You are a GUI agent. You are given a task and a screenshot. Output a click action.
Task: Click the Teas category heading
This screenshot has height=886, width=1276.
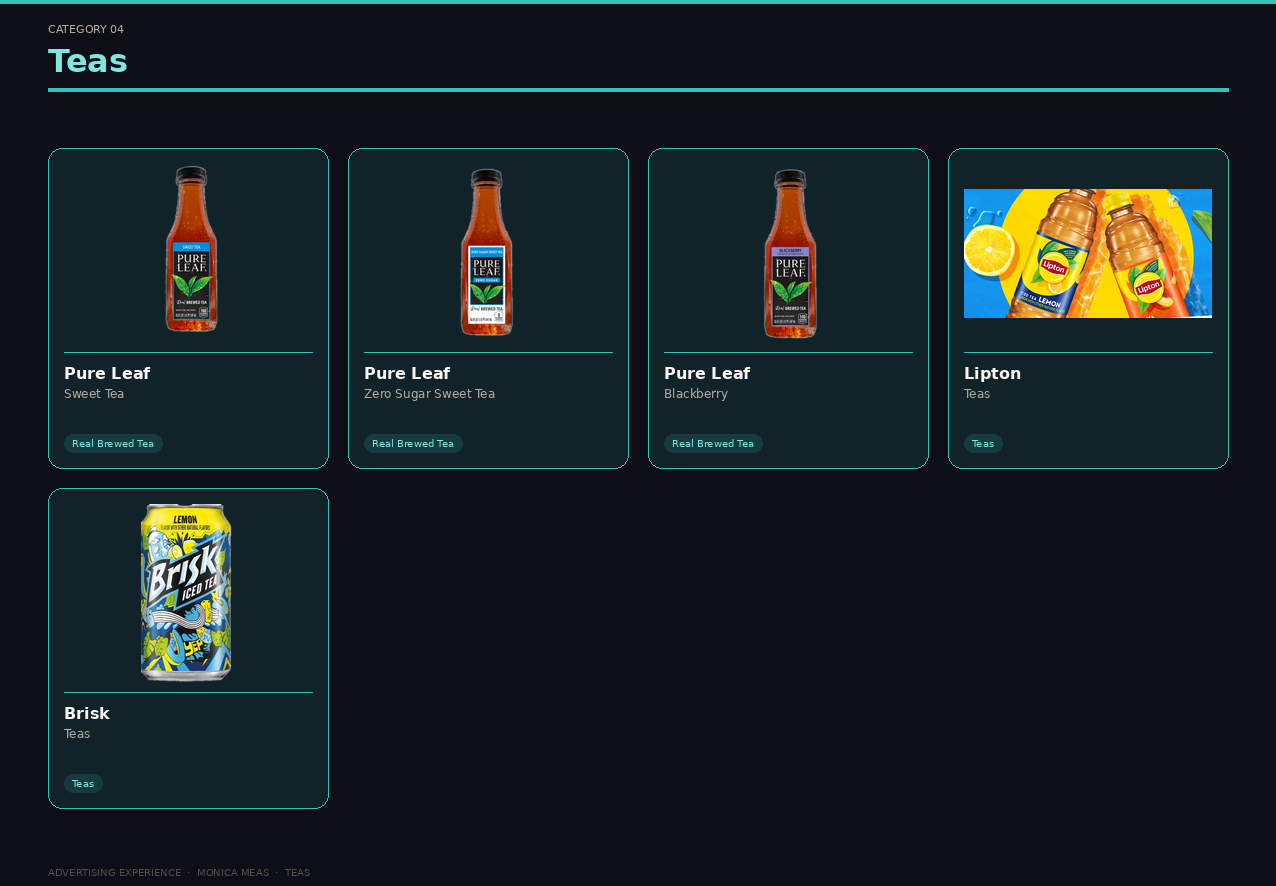point(88,61)
